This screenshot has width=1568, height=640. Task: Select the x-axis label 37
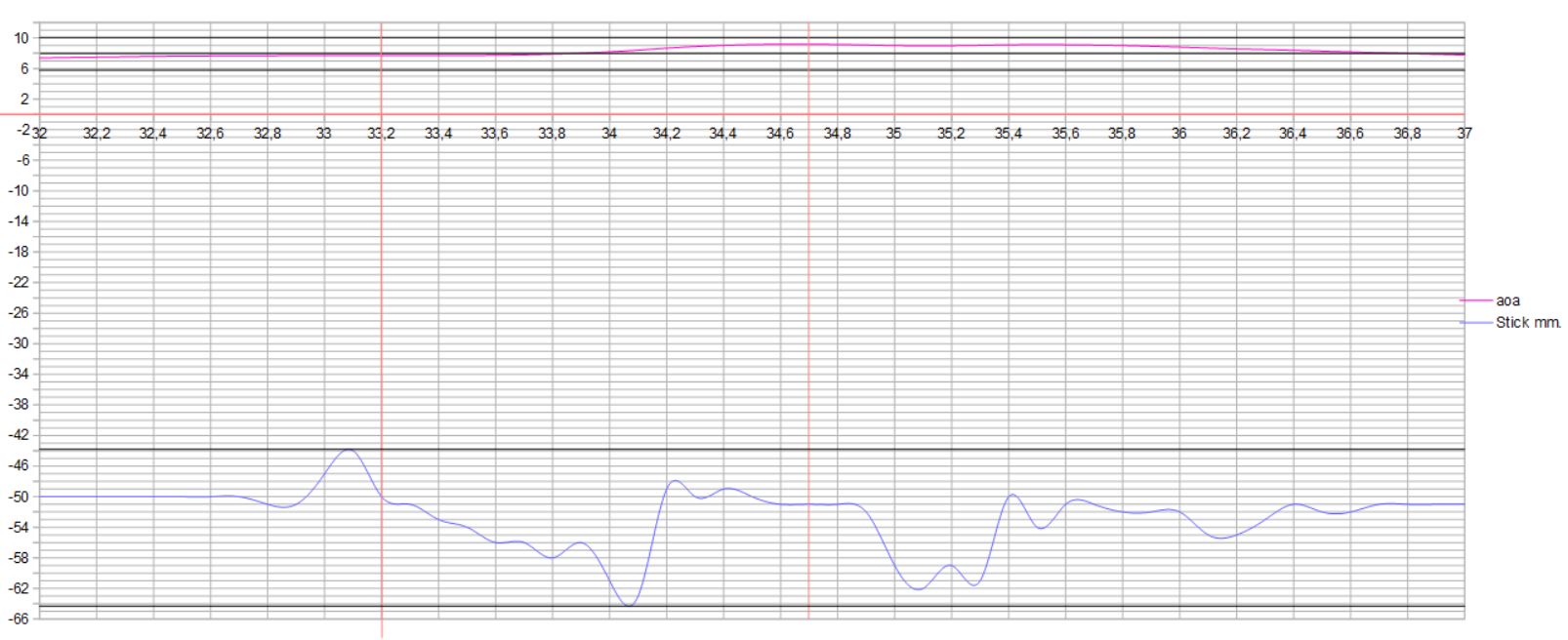tap(1465, 134)
